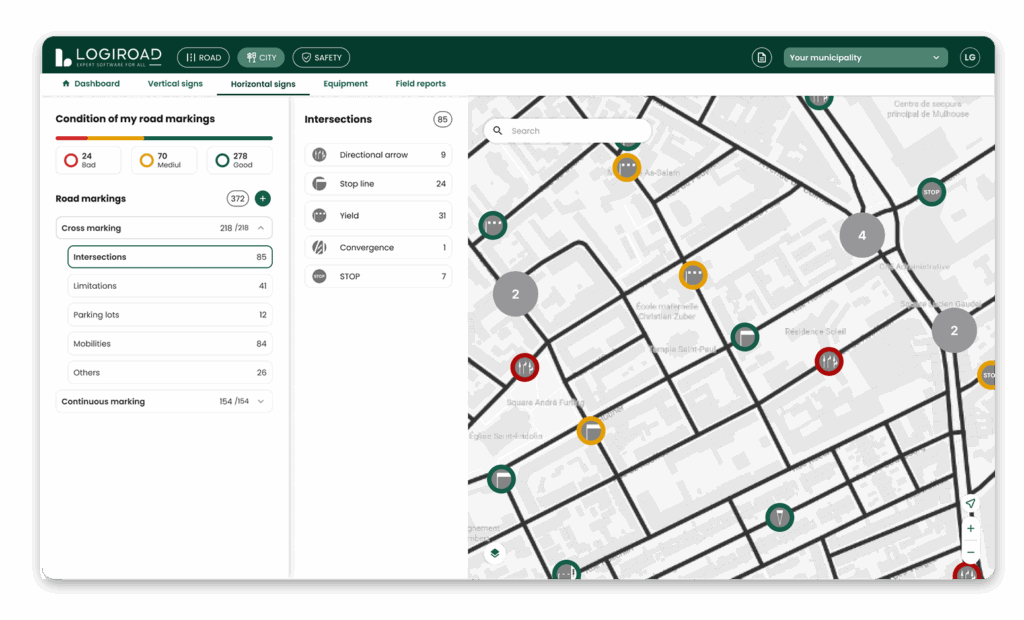
Task: Zoom in on the map
Action: point(970,529)
